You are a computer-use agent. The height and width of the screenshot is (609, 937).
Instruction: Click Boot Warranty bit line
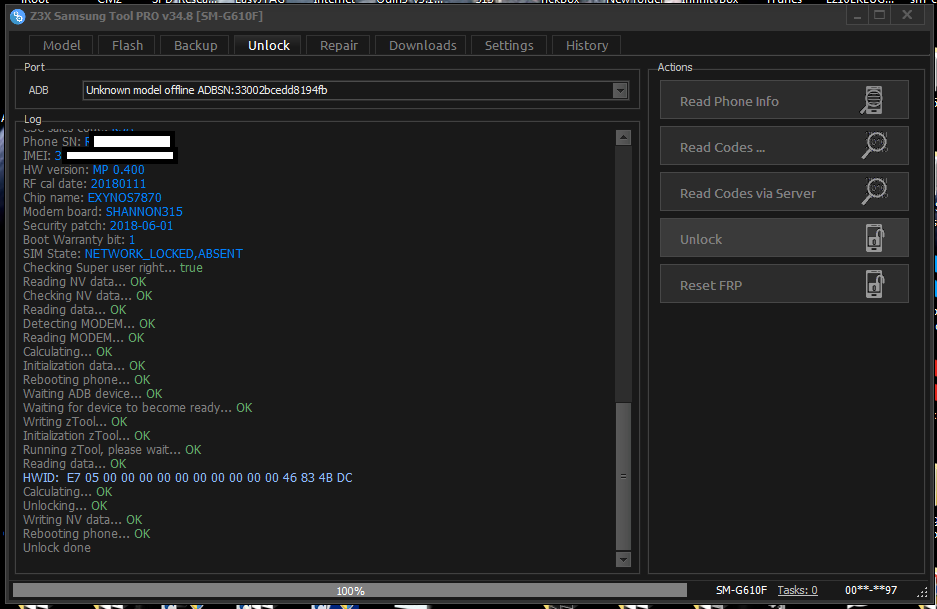tap(79, 240)
